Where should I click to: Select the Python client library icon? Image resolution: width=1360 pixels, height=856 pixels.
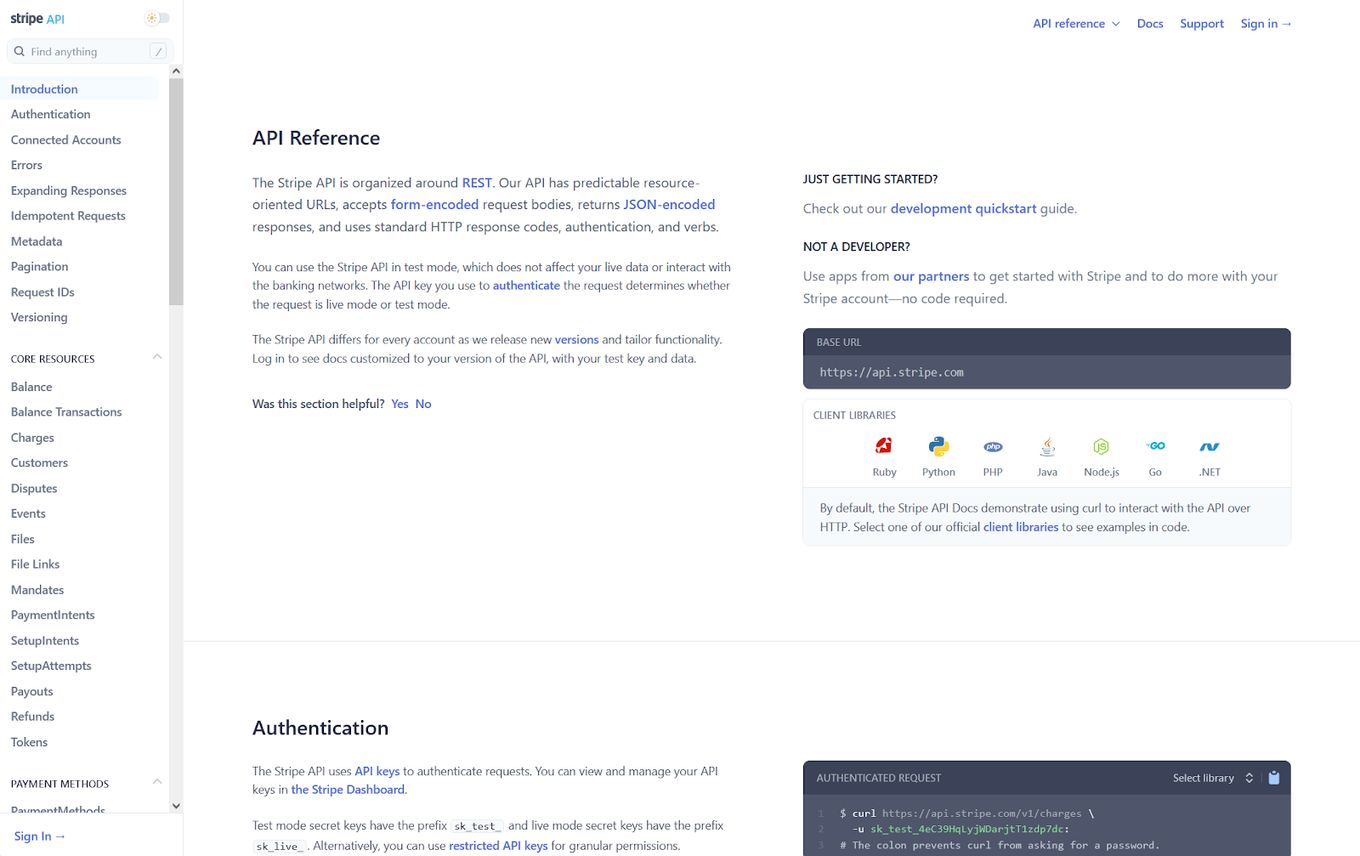click(938, 446)
